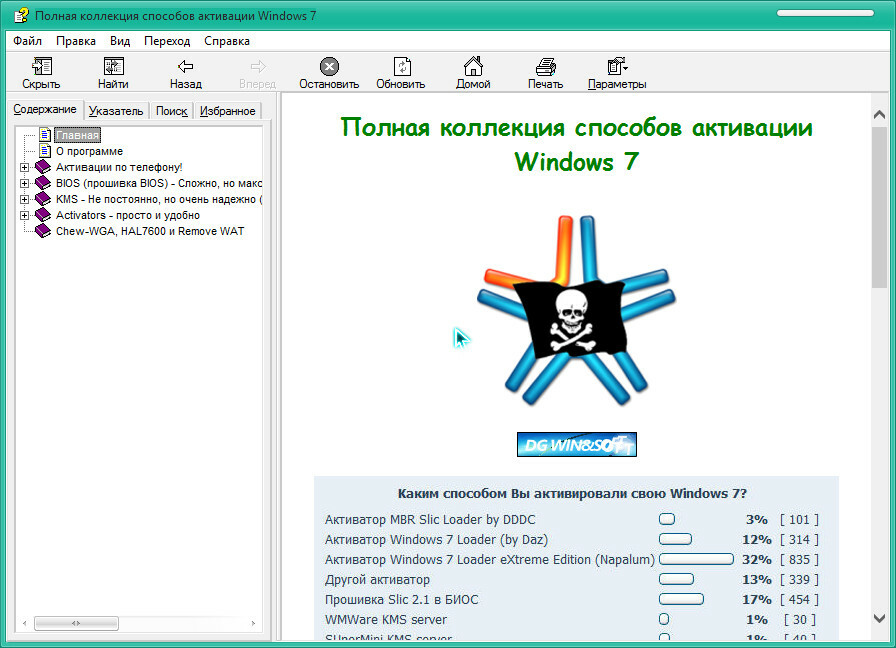The image size is (896, 648).
Task: Go back using the Назад arrow
Action: coord(186,66)
